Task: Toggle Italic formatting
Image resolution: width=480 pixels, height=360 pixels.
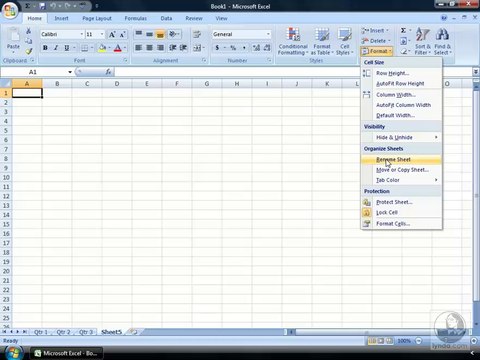Action: (56, 48)
